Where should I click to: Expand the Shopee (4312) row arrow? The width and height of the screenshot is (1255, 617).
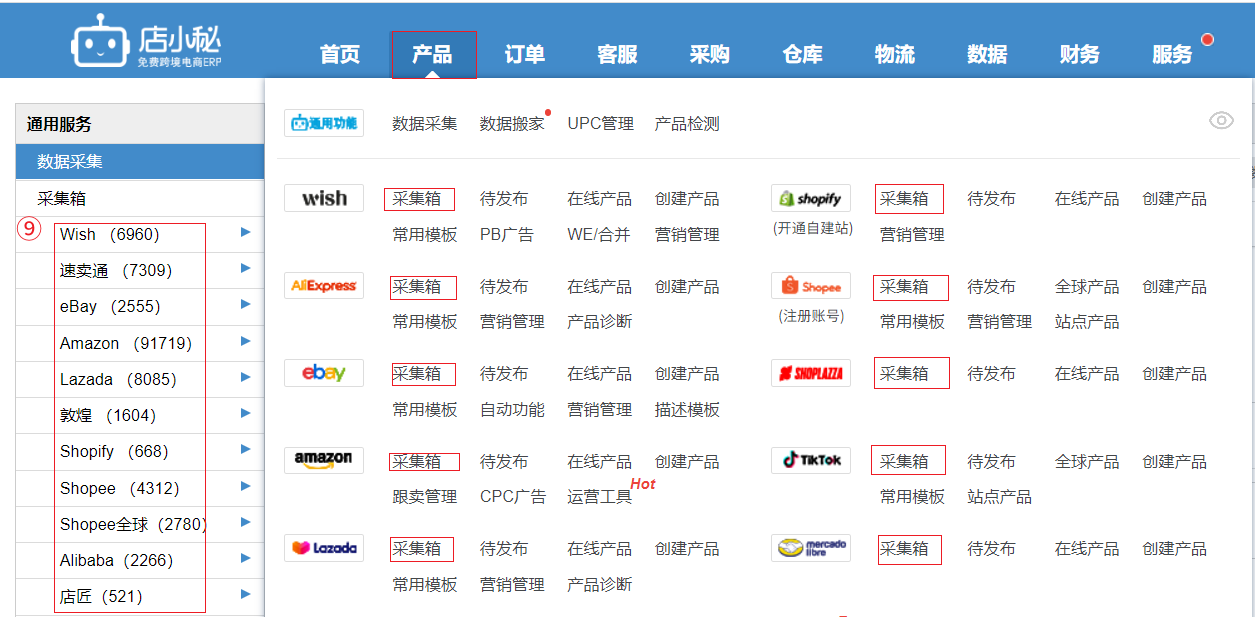coord(245,486)
